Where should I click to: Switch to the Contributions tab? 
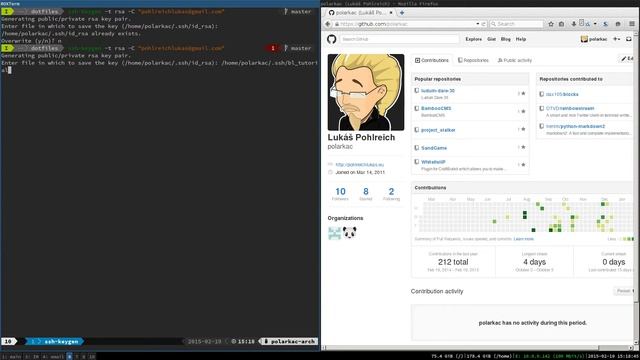[x=431, y=60]
